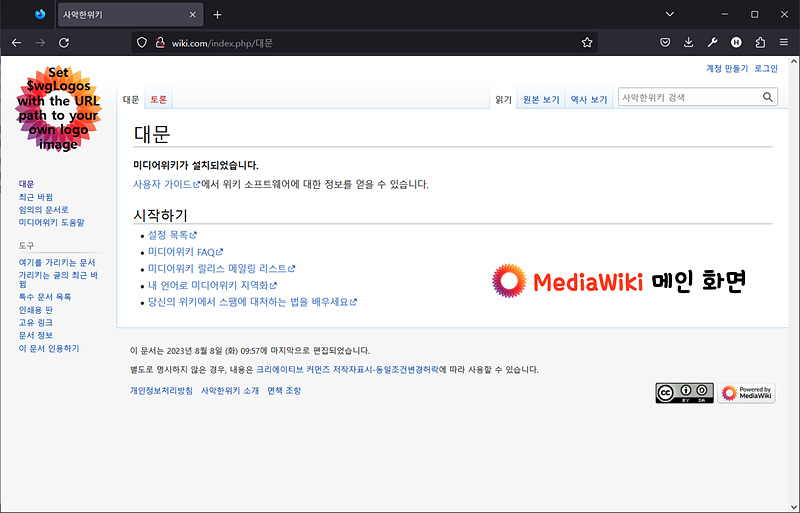The width and height of the screenshot is (800, 513).
Task: Open 이 문서 인용하기 link
Action: click(49, 349)
